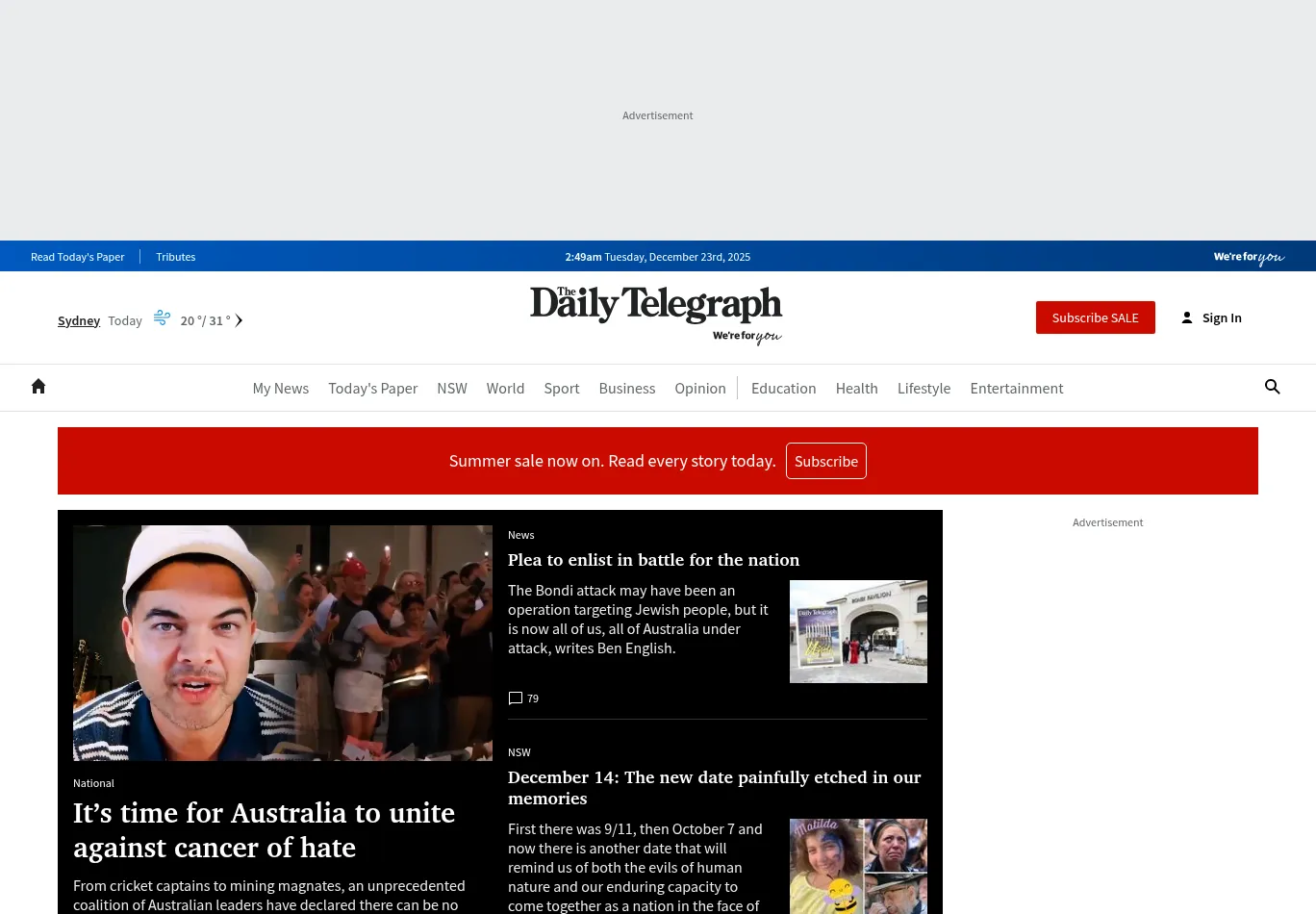Expand the weather forecast chevron arrow
Viewport: 1316px width, 914px height.
pos(239,320)
